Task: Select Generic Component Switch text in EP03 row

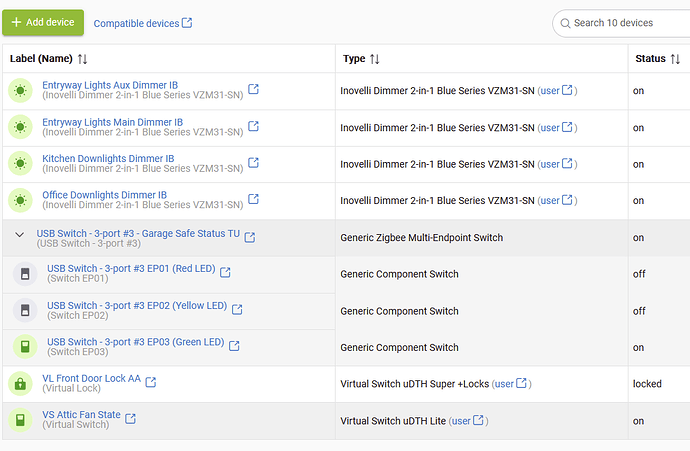Action: 399,348
